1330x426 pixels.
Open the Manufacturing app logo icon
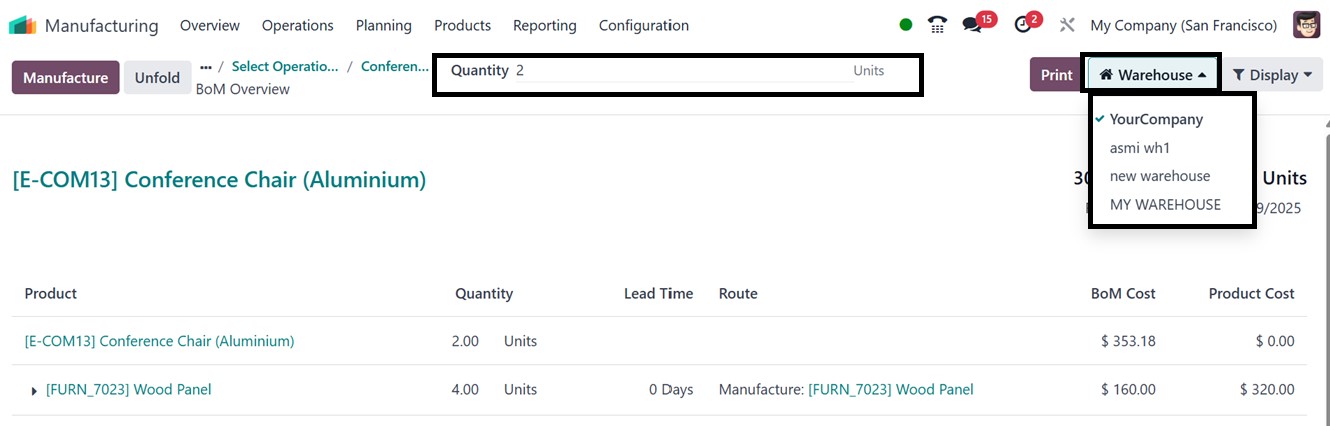[22, 25]
